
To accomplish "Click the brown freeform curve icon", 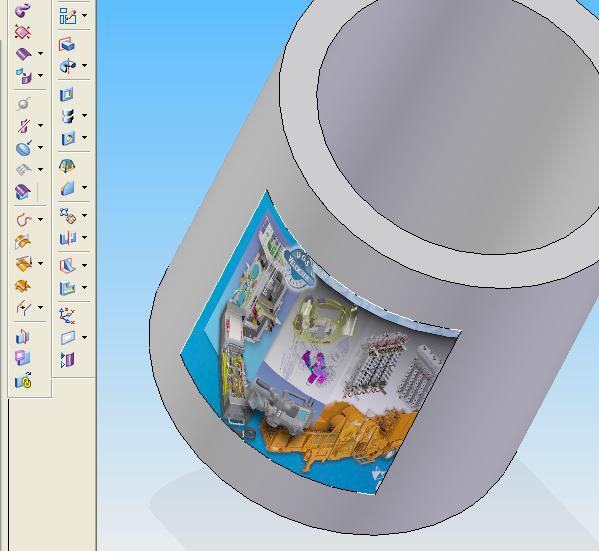I will tap(24, 220).
